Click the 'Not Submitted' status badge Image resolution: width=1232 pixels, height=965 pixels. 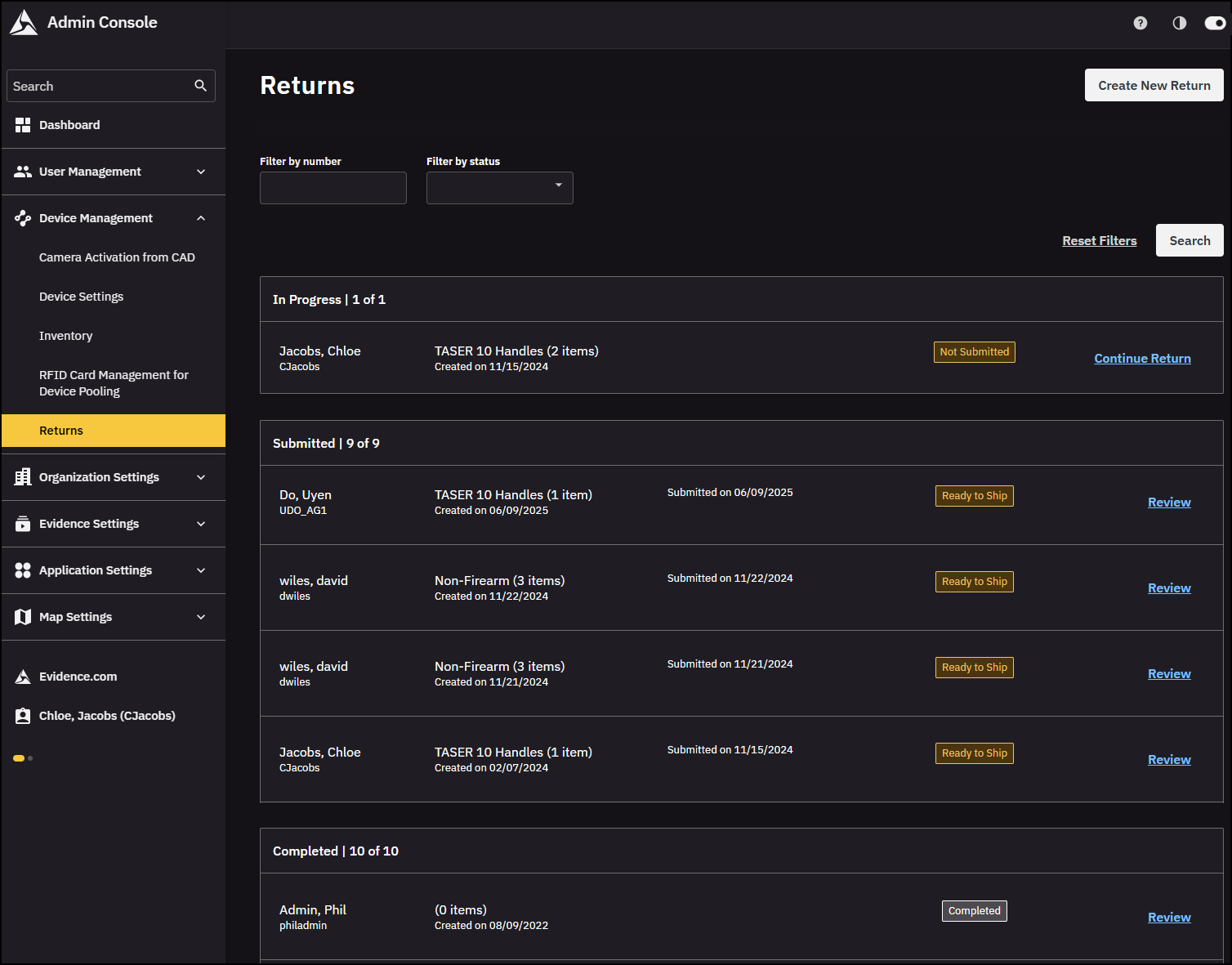point(974,351)
